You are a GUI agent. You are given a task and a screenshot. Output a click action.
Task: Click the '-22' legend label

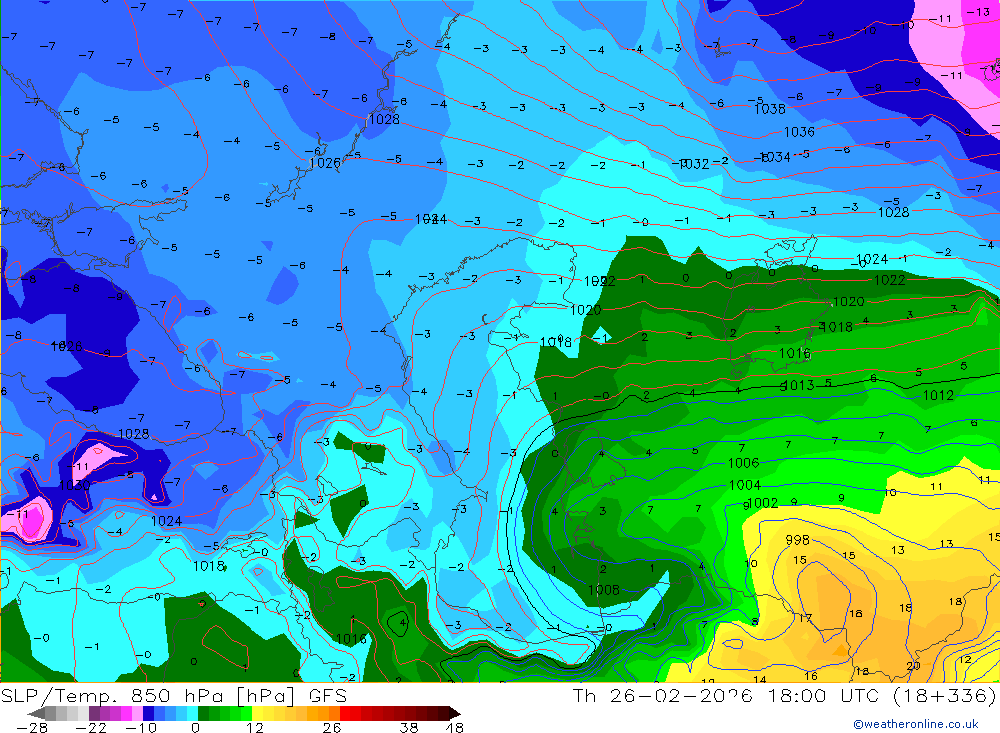coord(91,728)
